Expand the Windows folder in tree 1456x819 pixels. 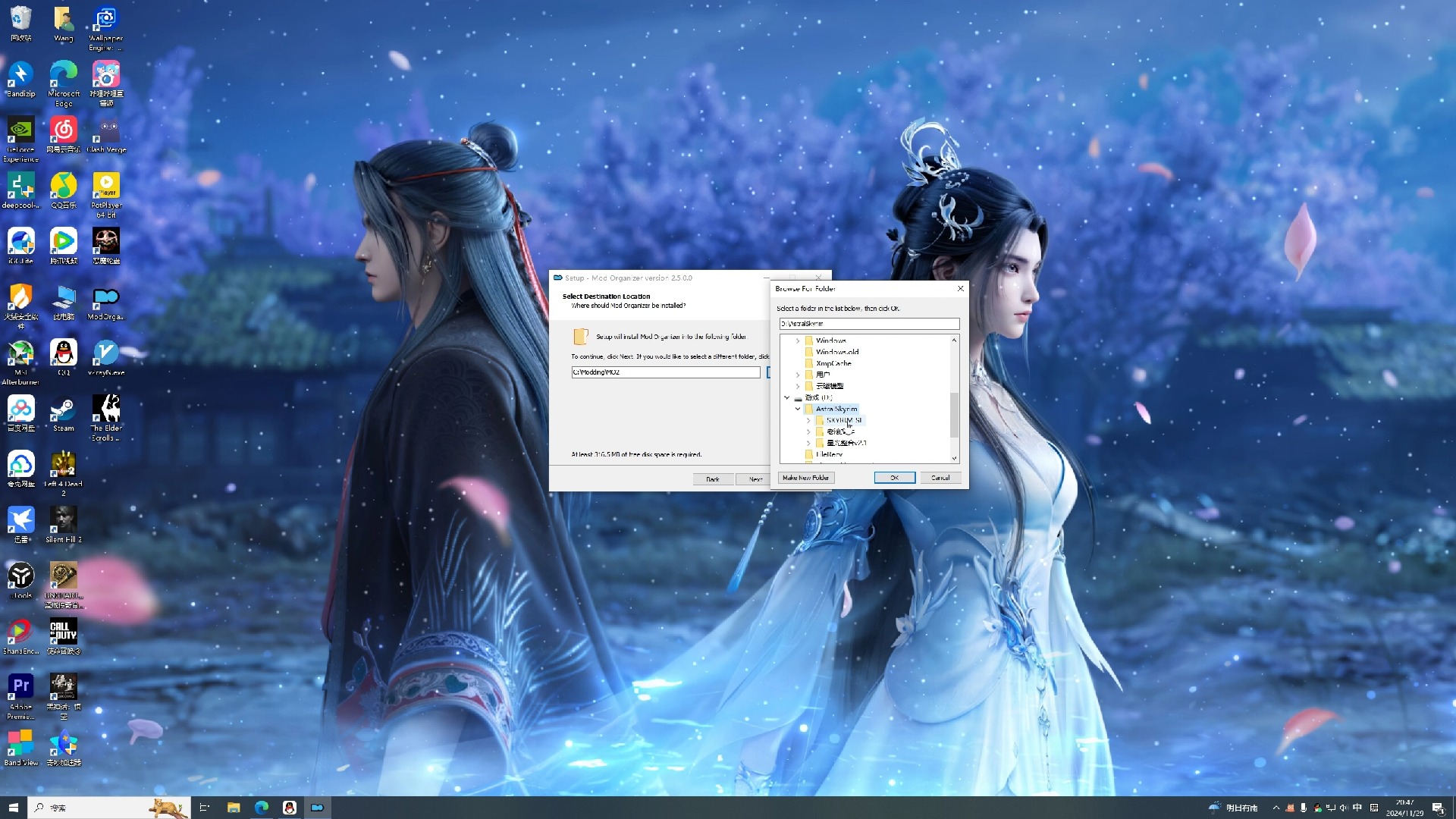[798, 340]
